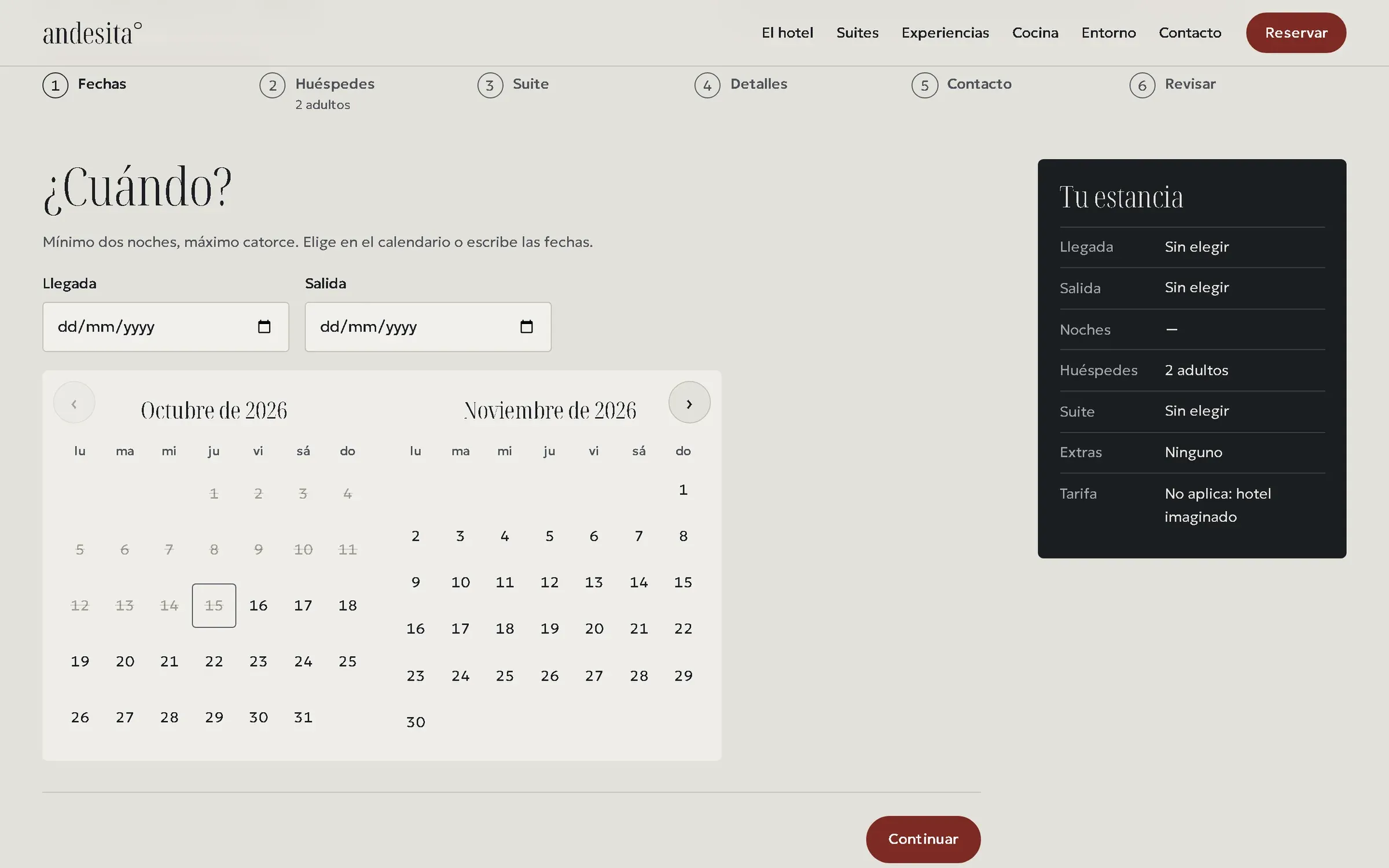The width and height of the screenshot is (1389, 868).
Task: Click 'No aplica: hotel imaginado' tariff text
Action: click(x=1218, y=505)
